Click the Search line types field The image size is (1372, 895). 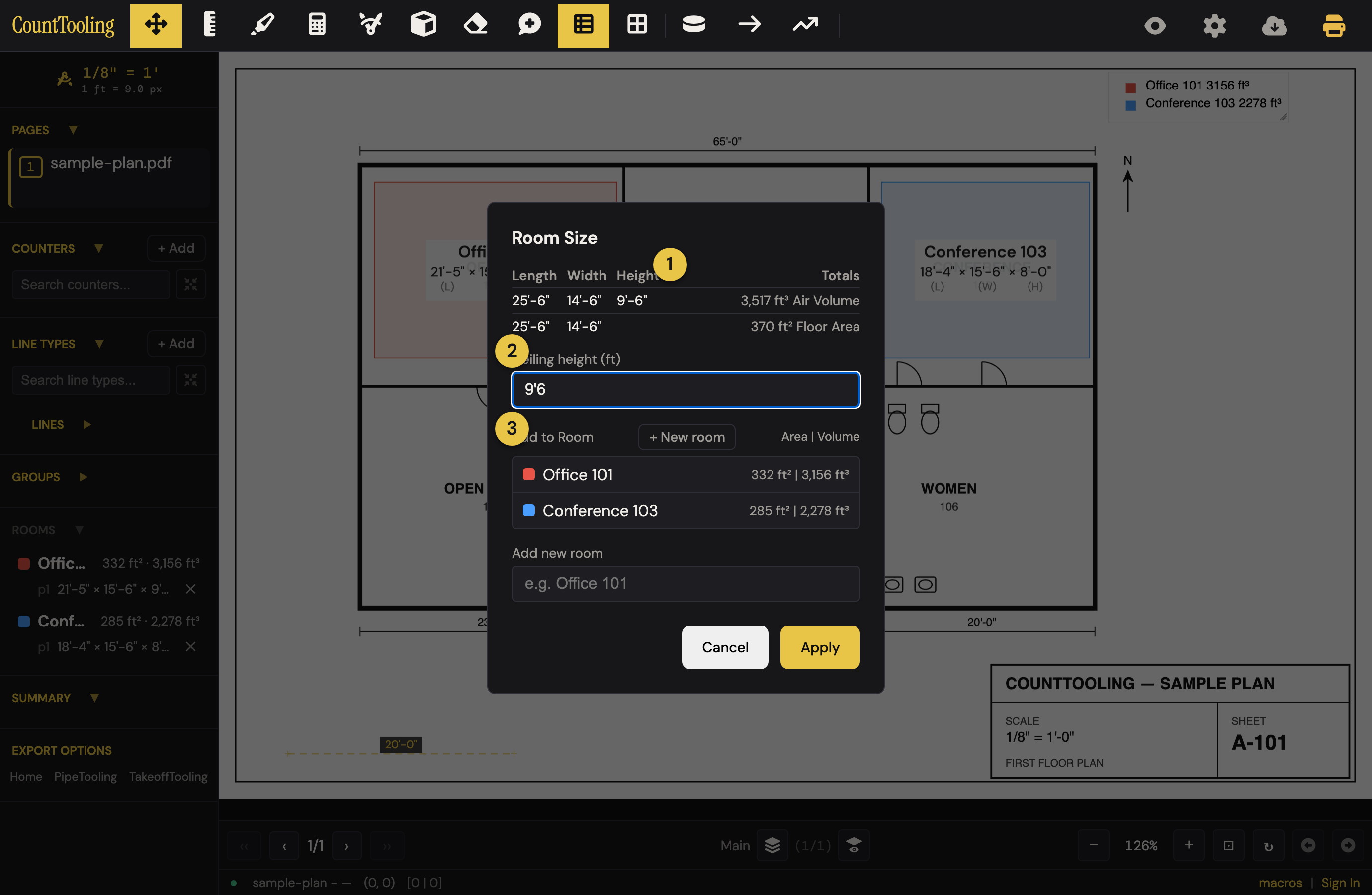tap(90, 380)
